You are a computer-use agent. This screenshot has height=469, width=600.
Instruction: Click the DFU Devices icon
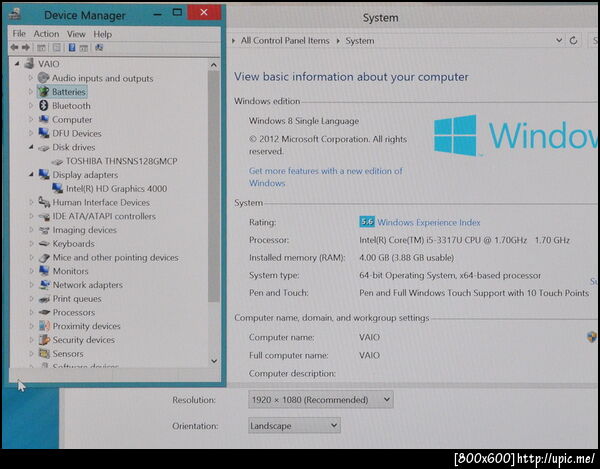click(x=44, y=133)
